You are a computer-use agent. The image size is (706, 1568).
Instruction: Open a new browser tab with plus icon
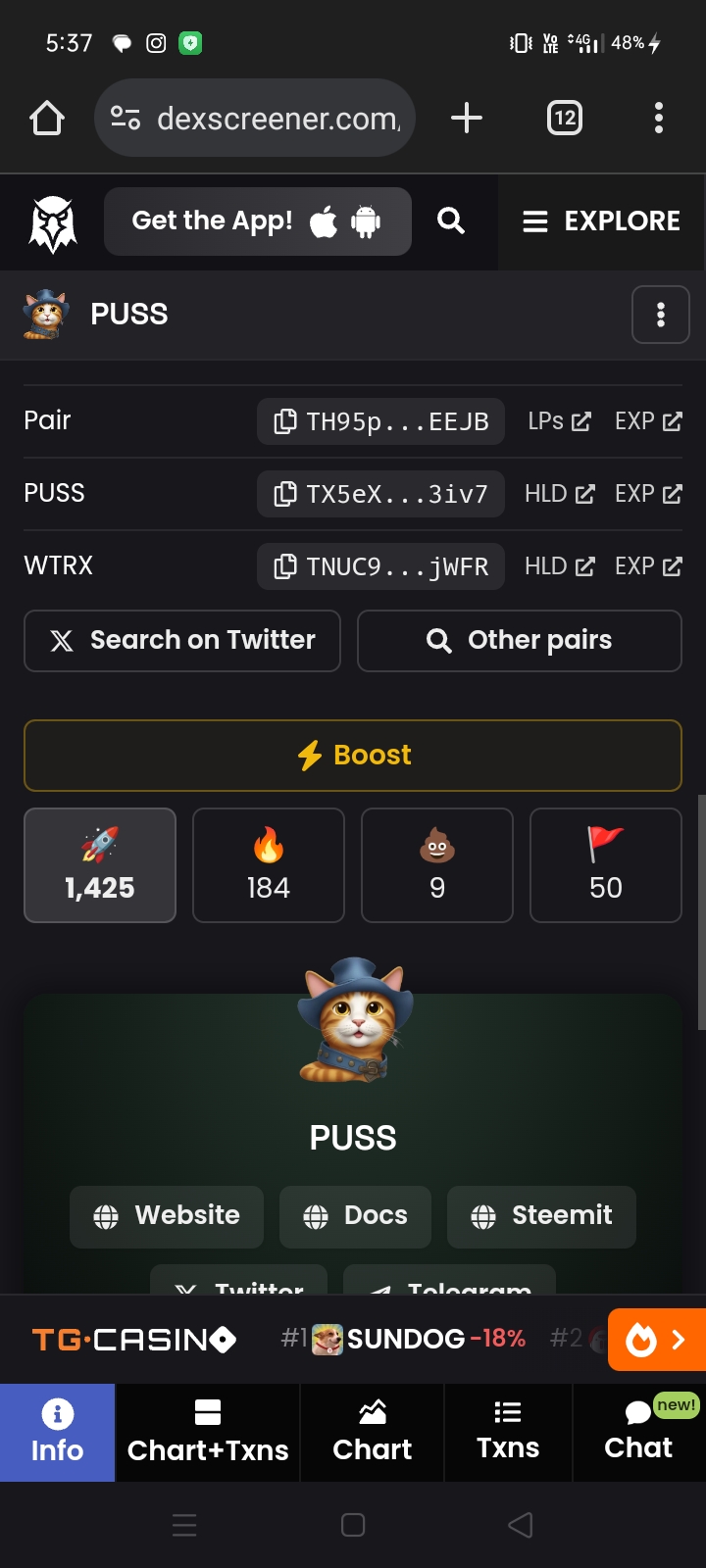point(467,119)
